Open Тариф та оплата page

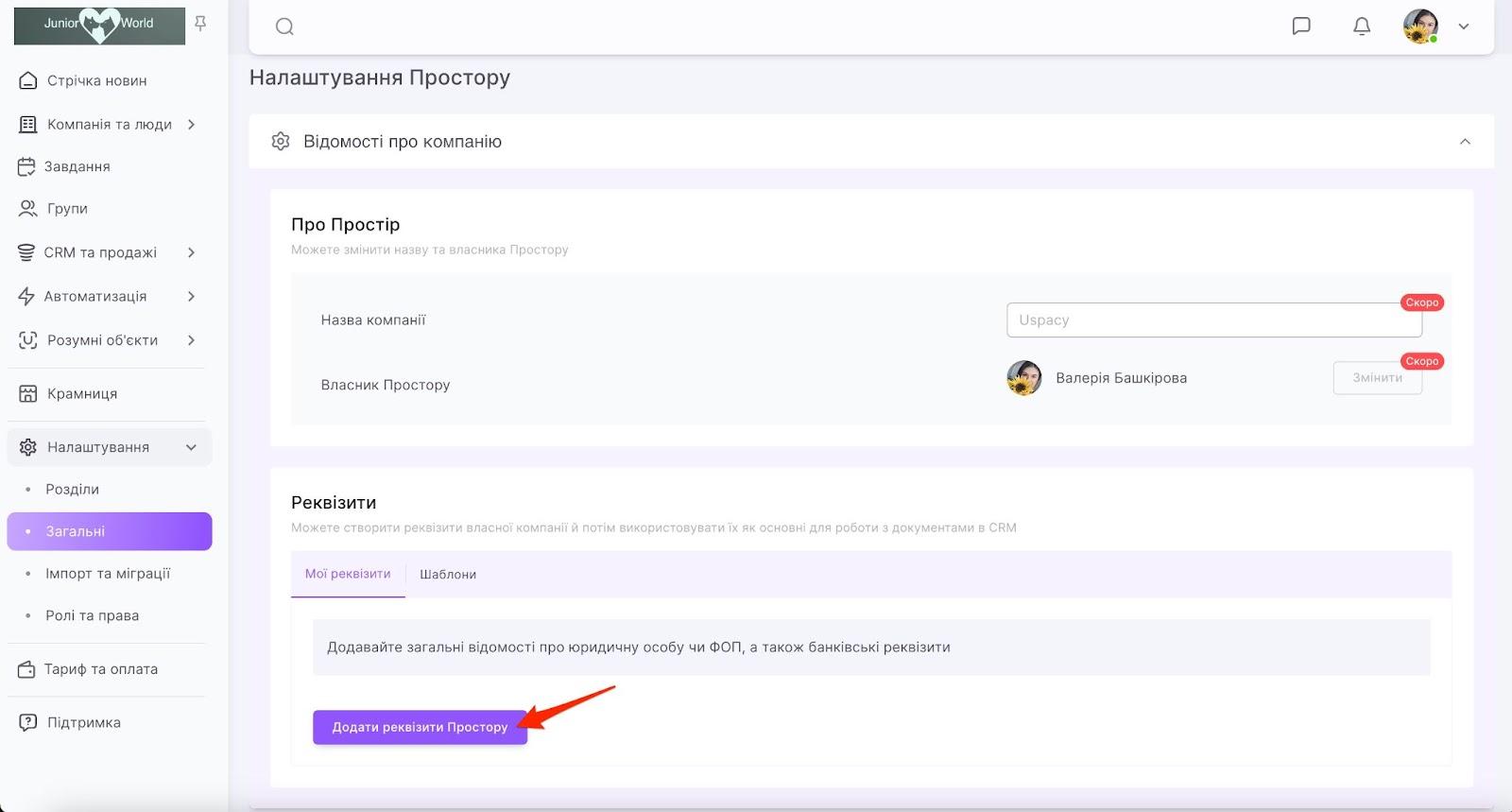click(x=100, y=669)
